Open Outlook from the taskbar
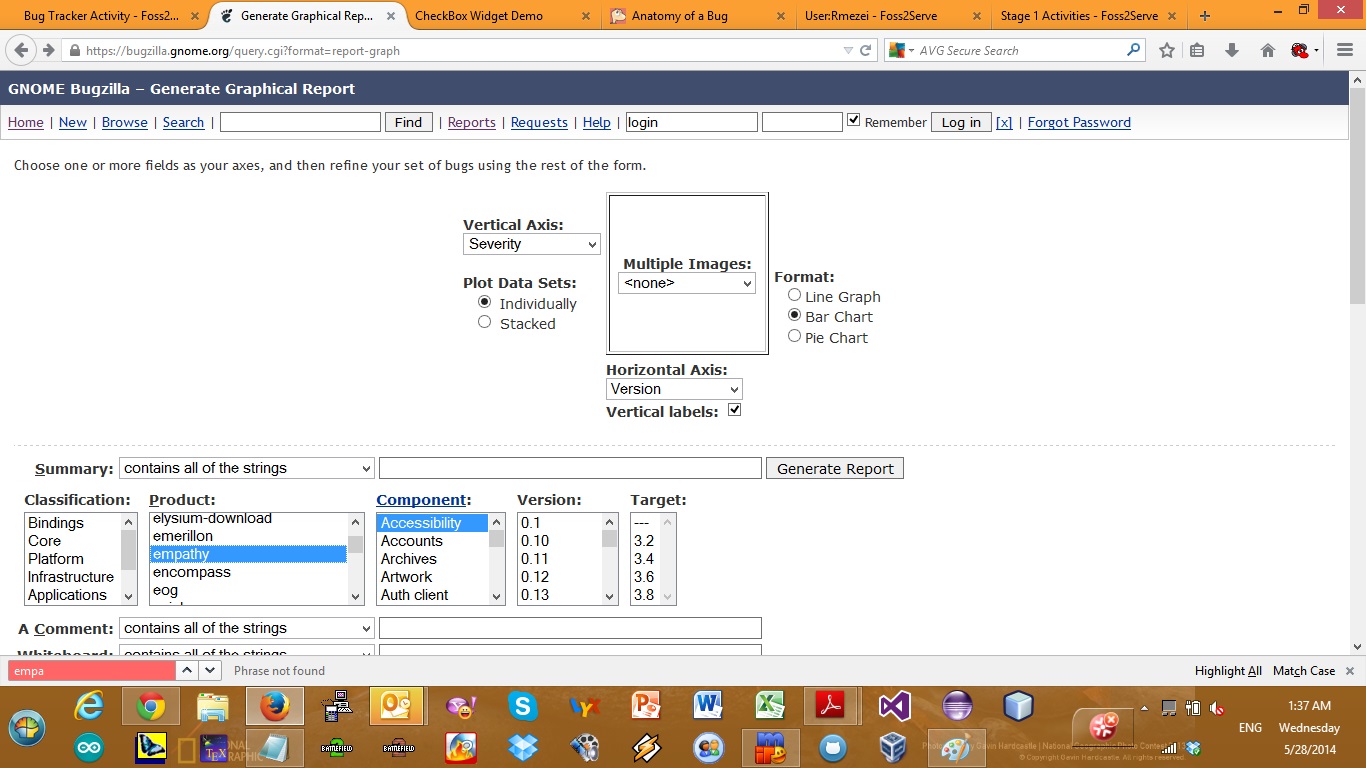The width and height of the screenshot is (1366, 768). (x=396, y=706)
